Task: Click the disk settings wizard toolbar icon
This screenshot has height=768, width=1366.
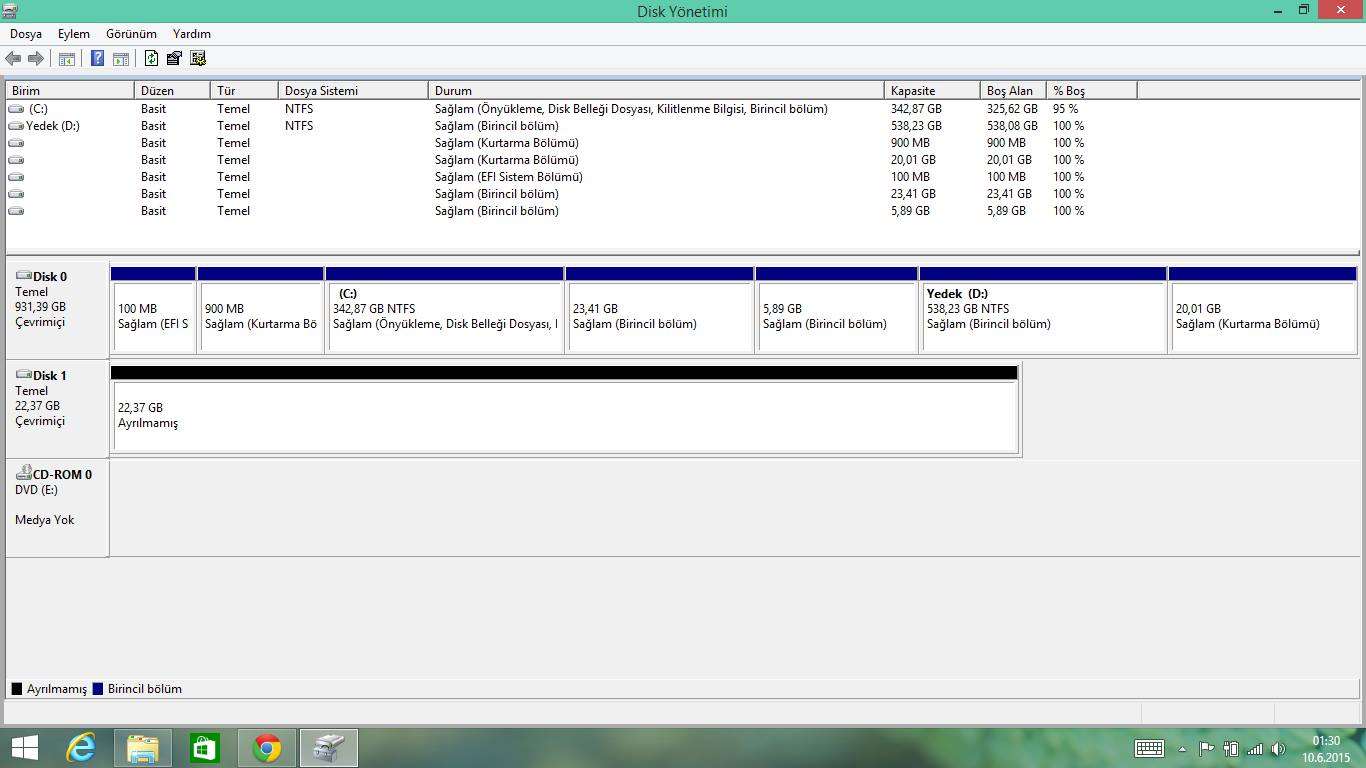Action: click(197, 59)
